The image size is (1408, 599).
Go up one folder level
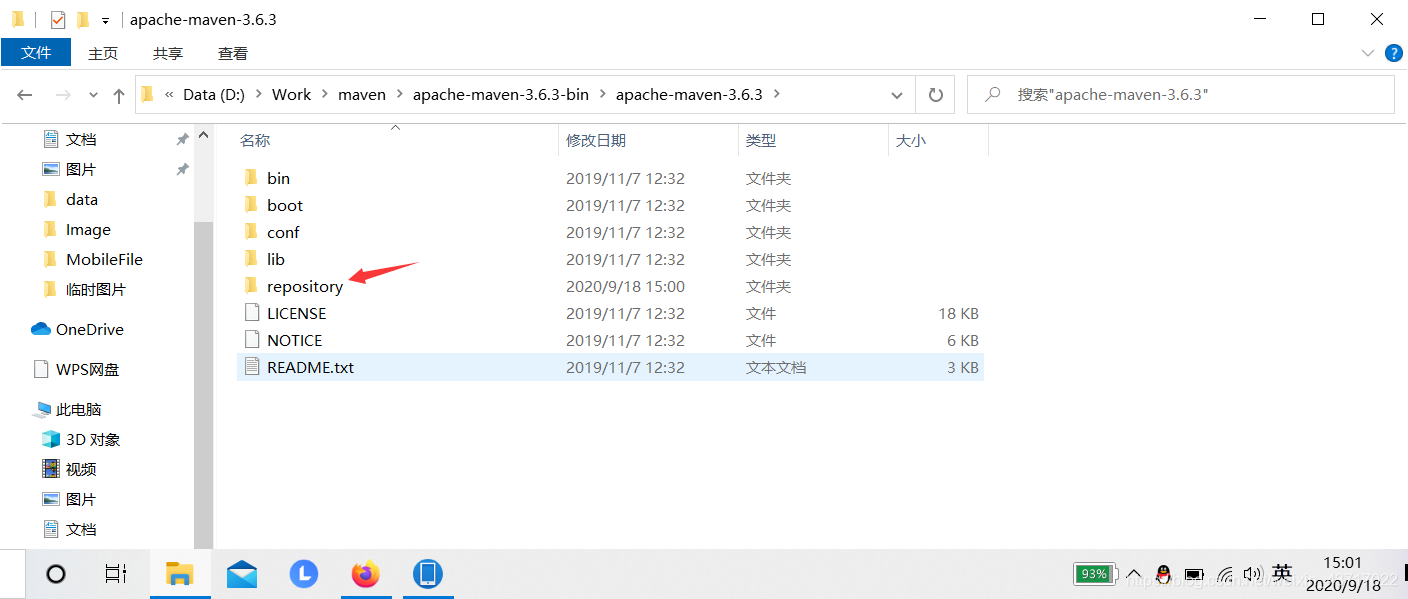(119, 95)
